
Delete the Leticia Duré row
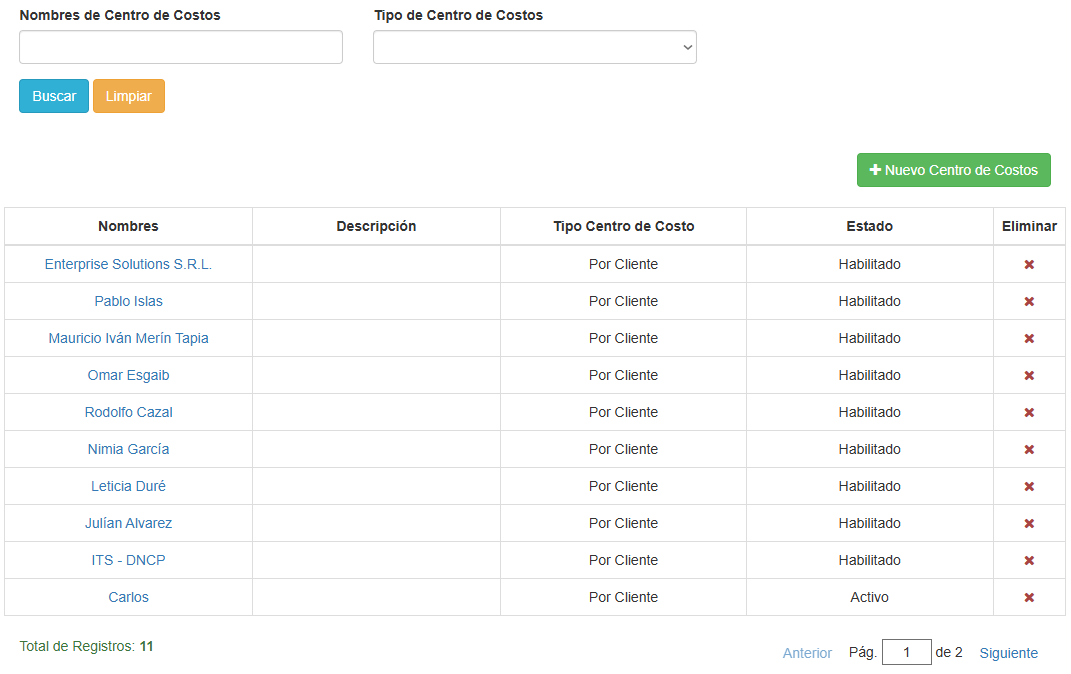pyautogui.click(x=1029, y=487)
